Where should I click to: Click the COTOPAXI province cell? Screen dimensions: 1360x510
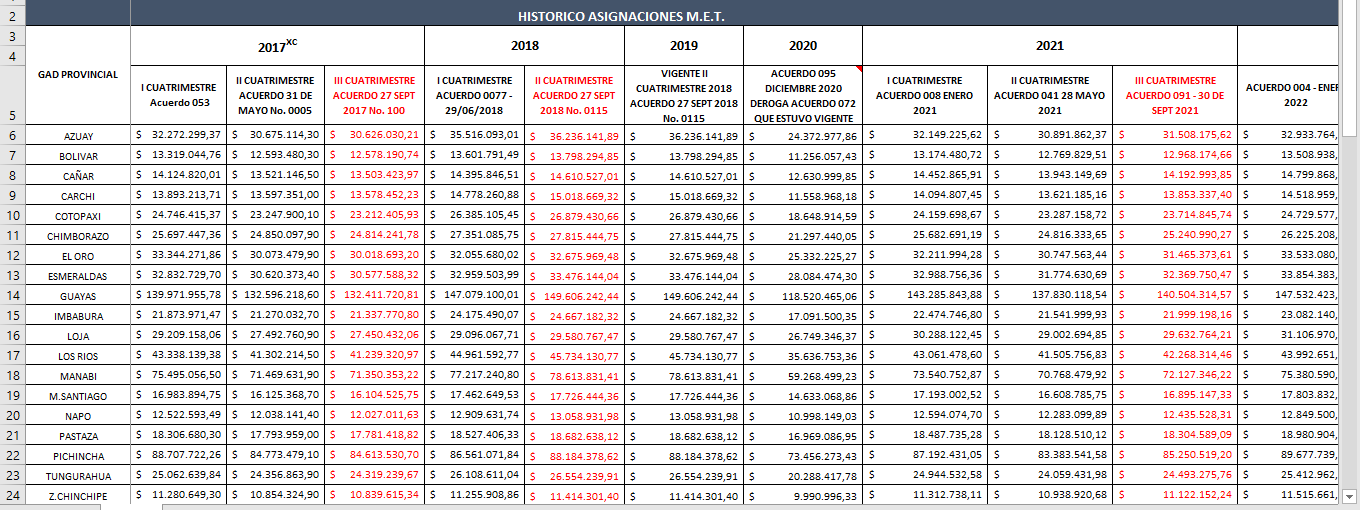coord(78,215)
